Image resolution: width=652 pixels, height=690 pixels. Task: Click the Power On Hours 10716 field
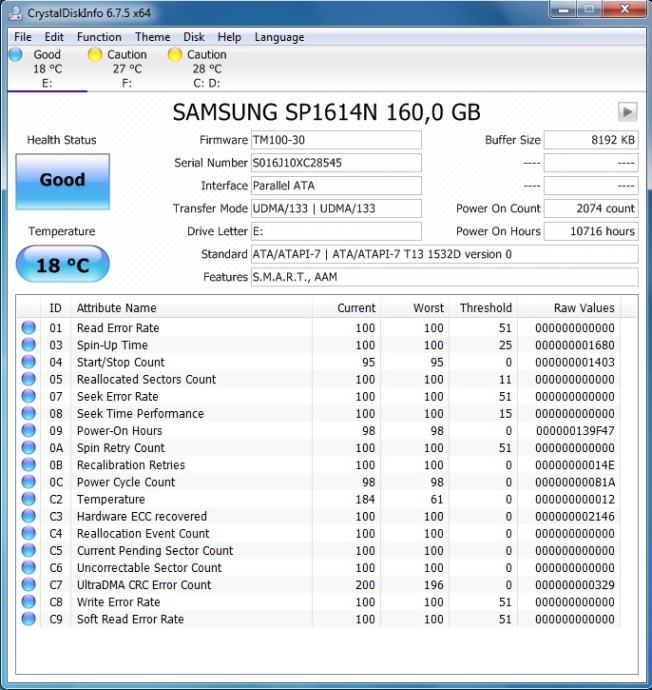point(591,231)
